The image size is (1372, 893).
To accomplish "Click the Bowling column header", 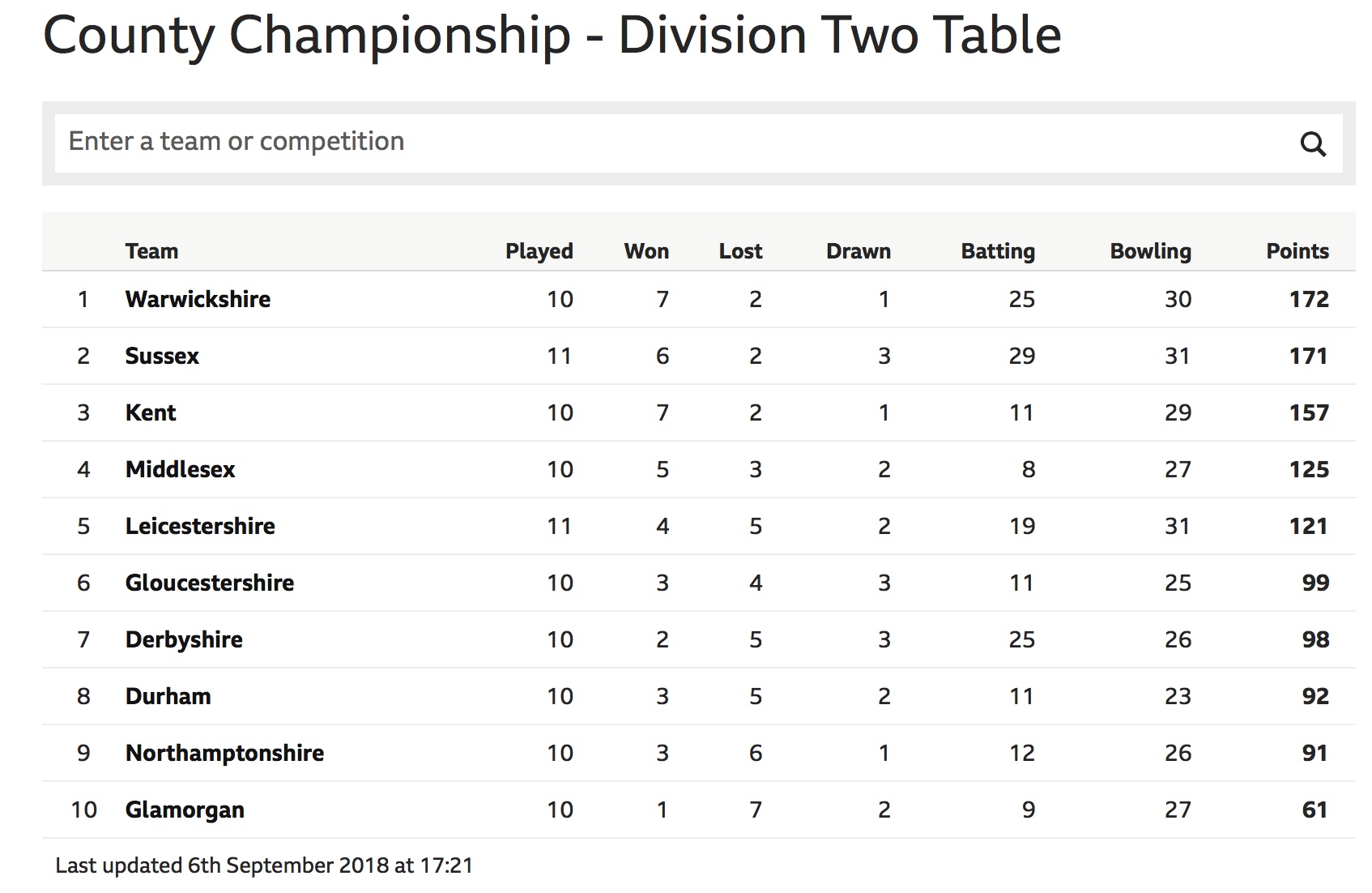I will 1151,251.
